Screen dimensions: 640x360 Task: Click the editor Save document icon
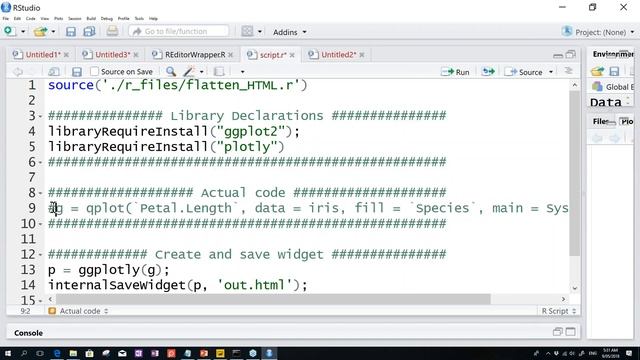pyautogui.click(x=77, y=72)
